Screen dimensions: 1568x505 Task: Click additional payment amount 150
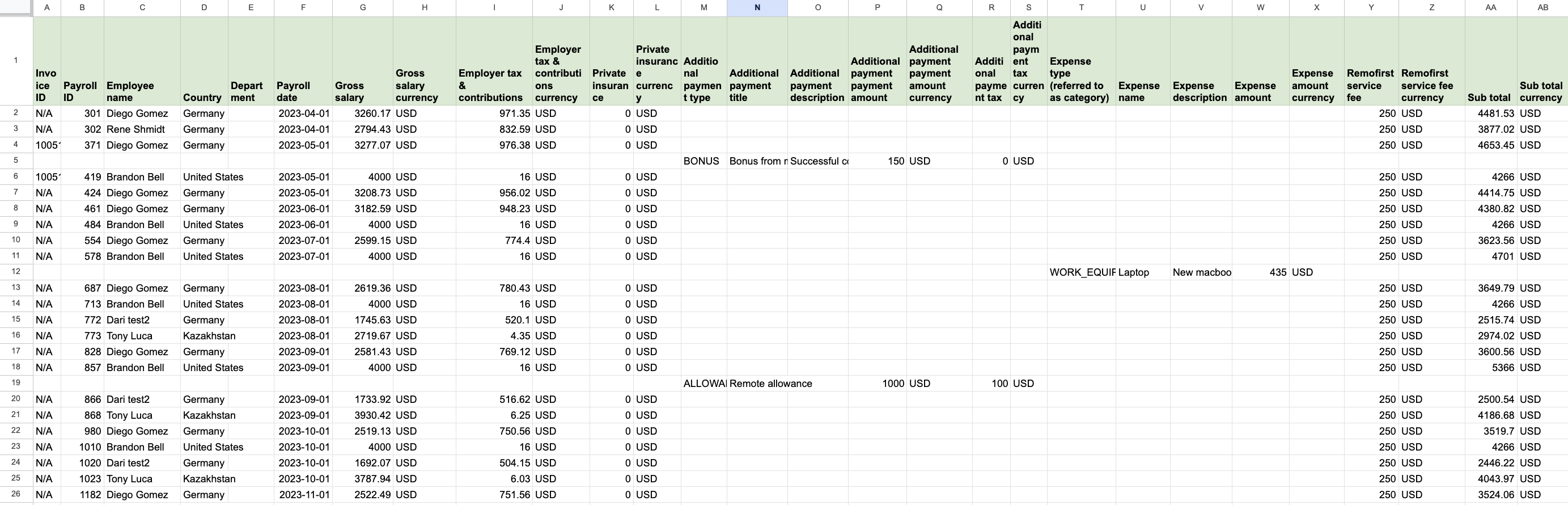[x=877, y=161]
